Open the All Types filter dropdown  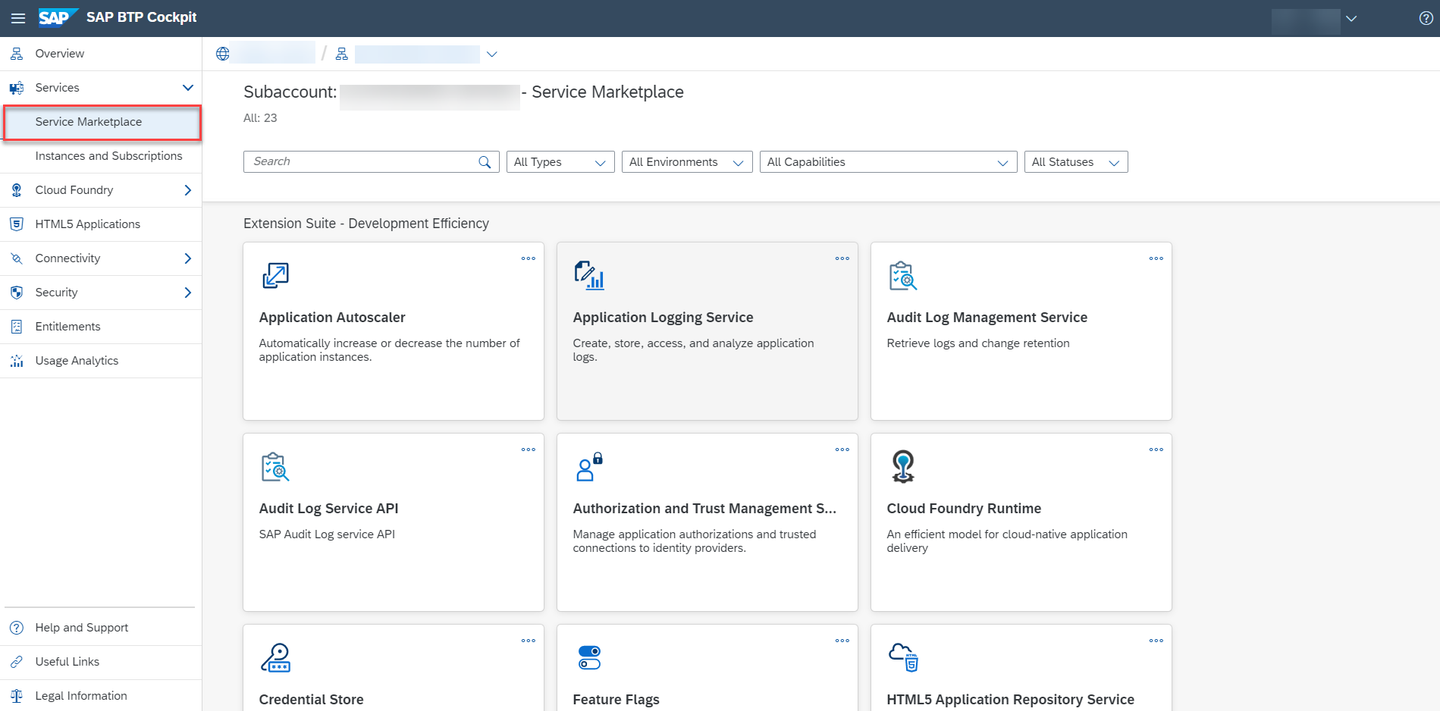[561, 162]
